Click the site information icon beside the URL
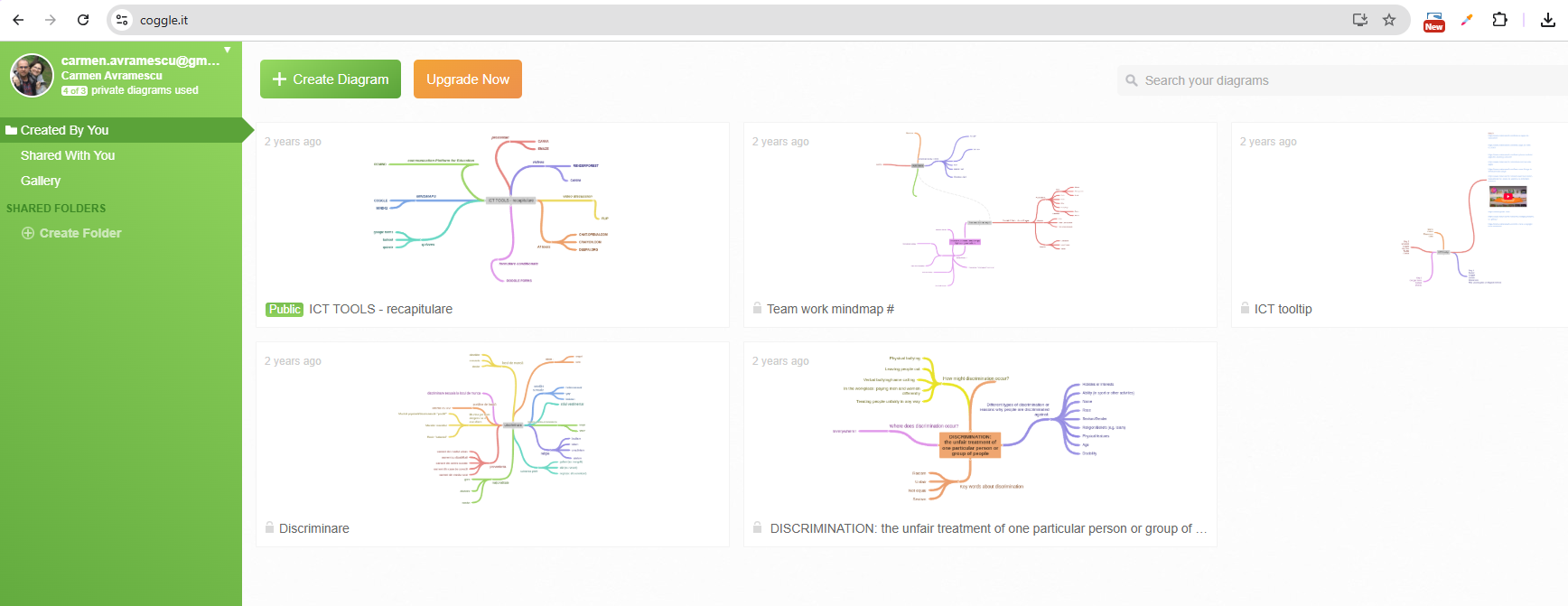 coord(123,20)
